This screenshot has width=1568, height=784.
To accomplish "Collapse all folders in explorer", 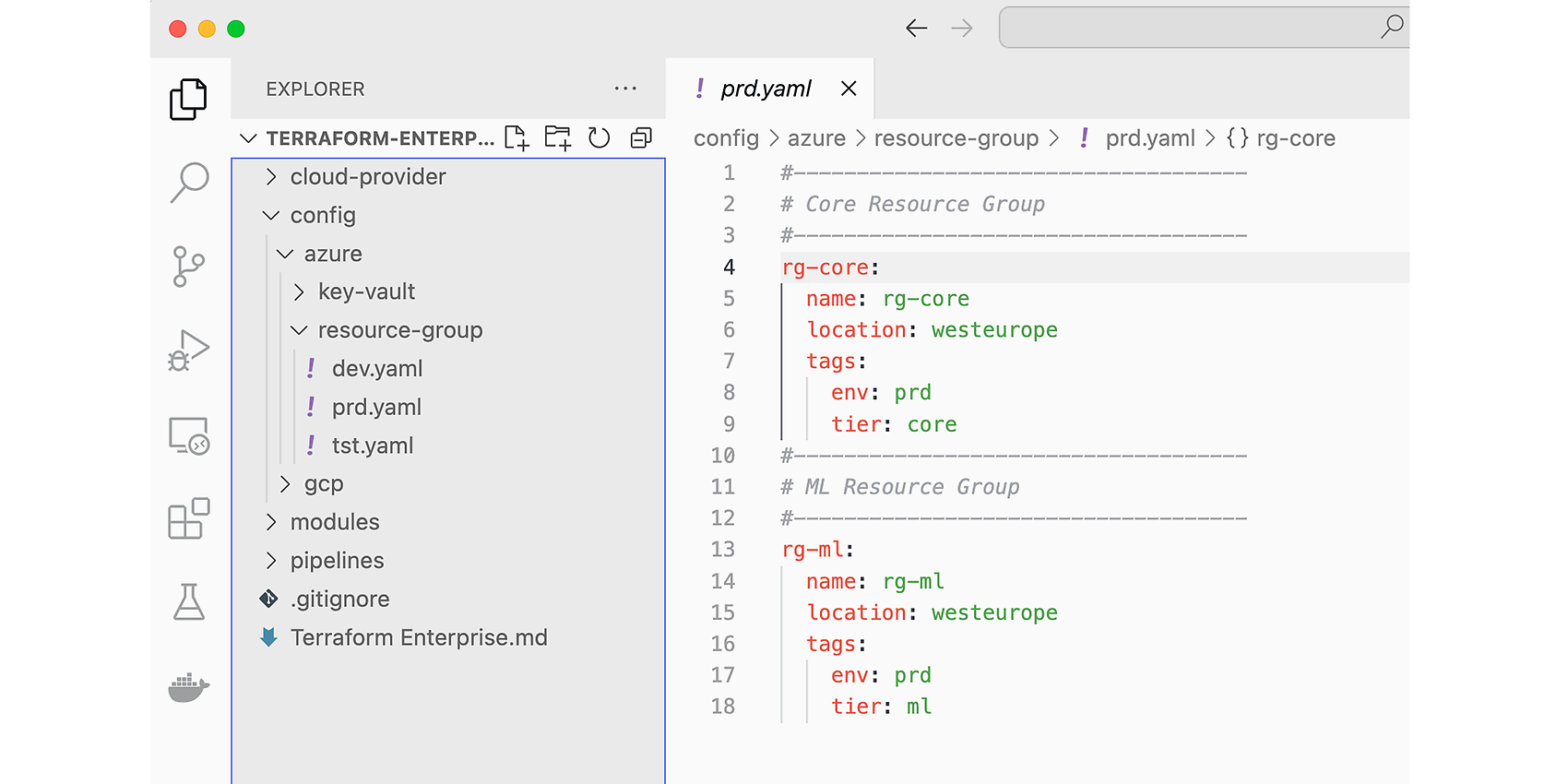I will tap(641, 138).
